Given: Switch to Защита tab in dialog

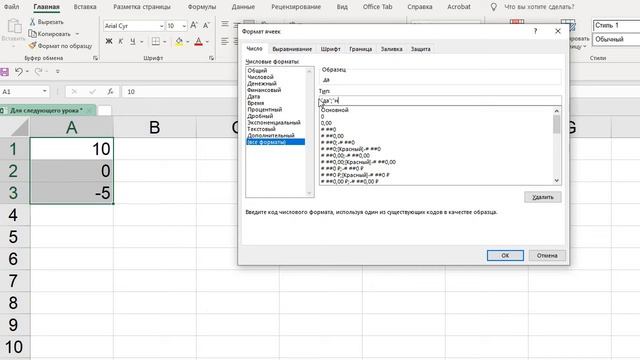Looking at the screenshot, I should point(420,49).
